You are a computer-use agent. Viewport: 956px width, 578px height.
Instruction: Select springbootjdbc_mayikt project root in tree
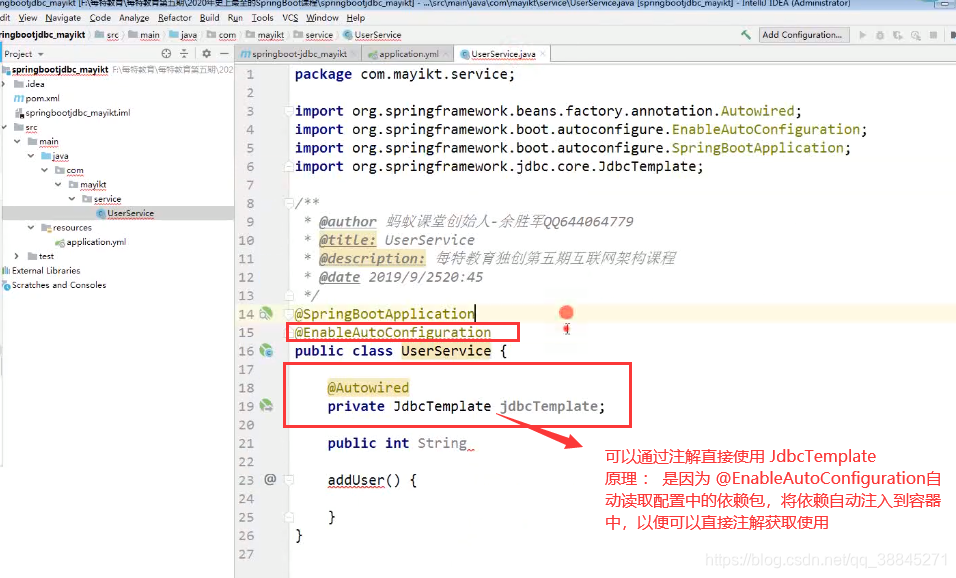click(60, 70)
